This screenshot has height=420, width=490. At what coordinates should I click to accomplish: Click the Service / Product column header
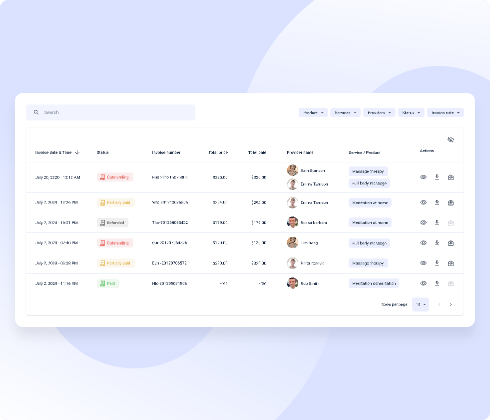pyautogui.click(x=364, y=152)
